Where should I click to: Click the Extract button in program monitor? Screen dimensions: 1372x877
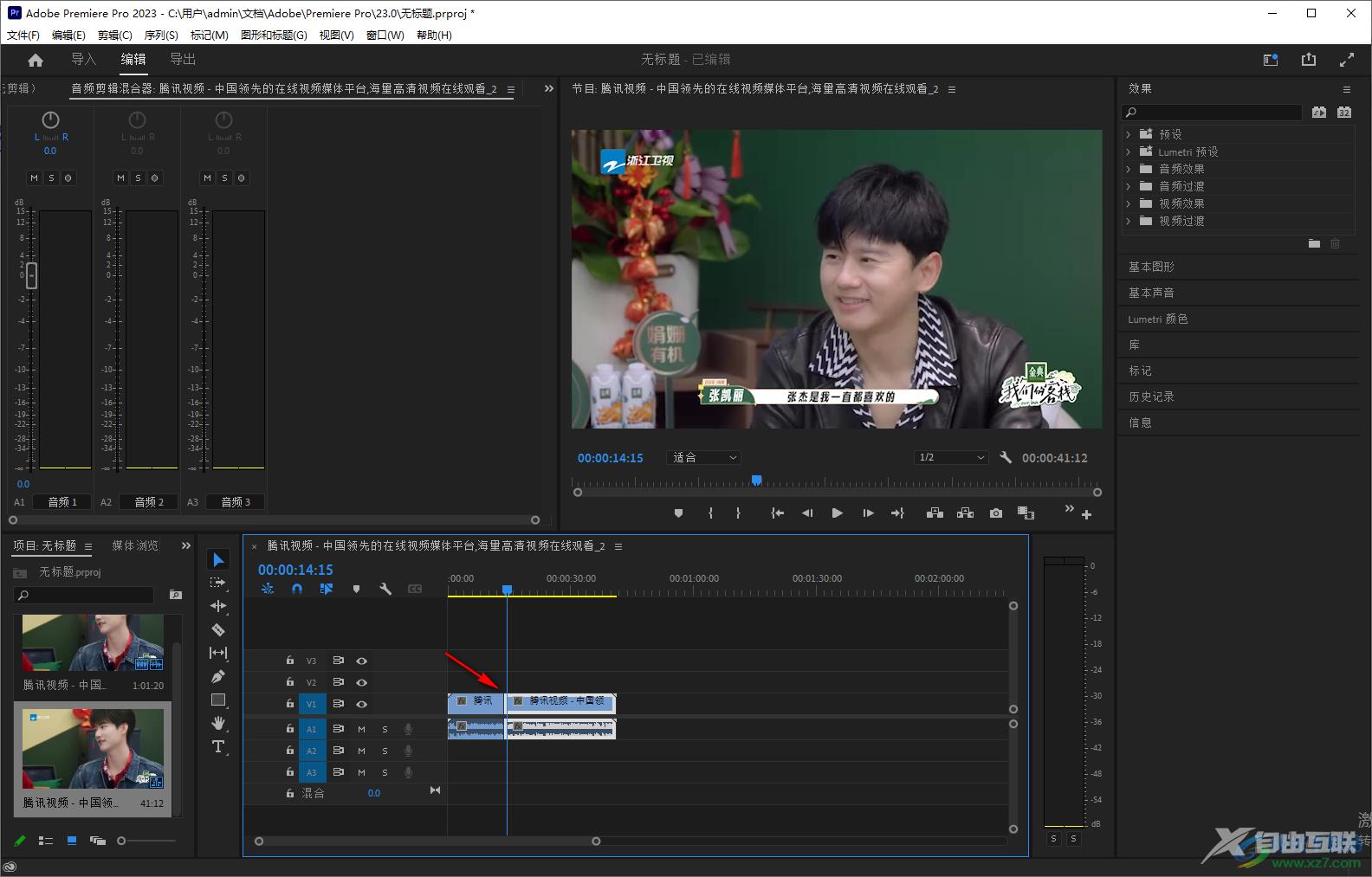coord(965,513)
